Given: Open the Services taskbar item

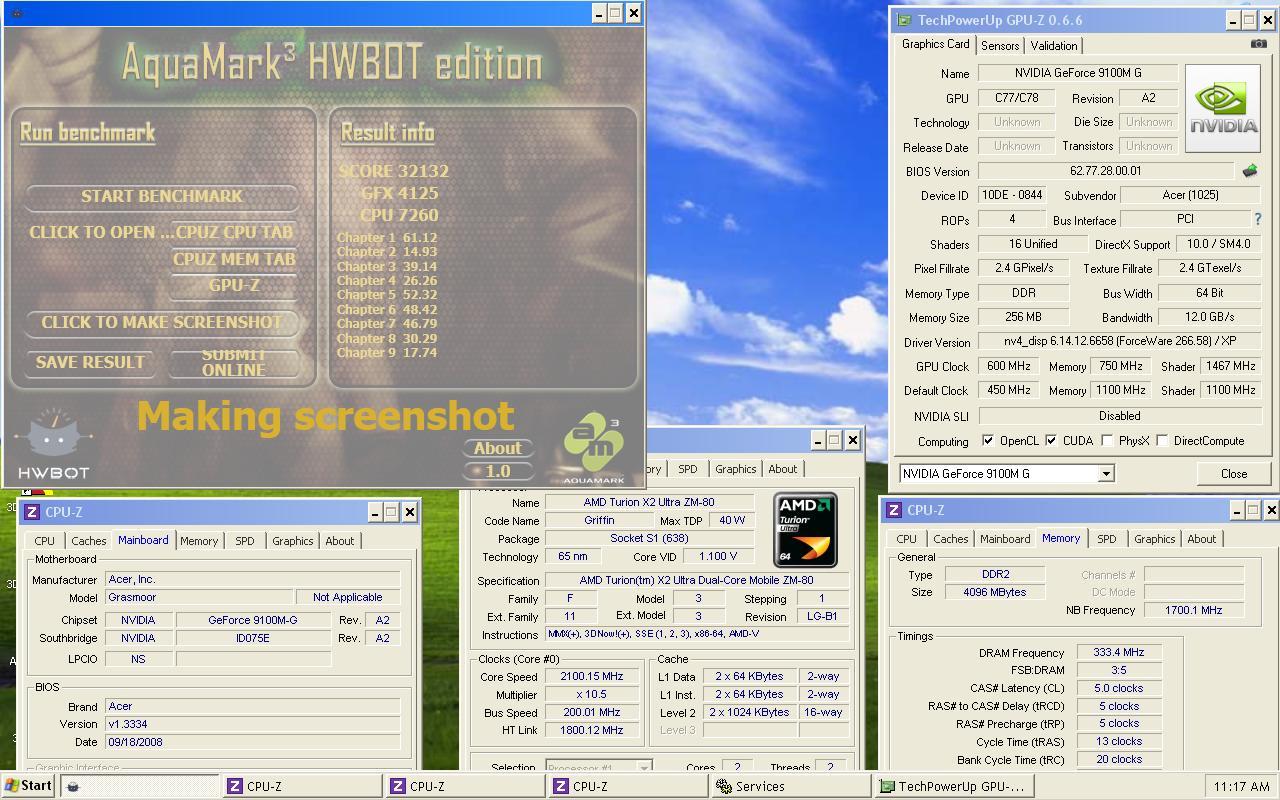Looking at the screenshot, I should tap(790, 786).
